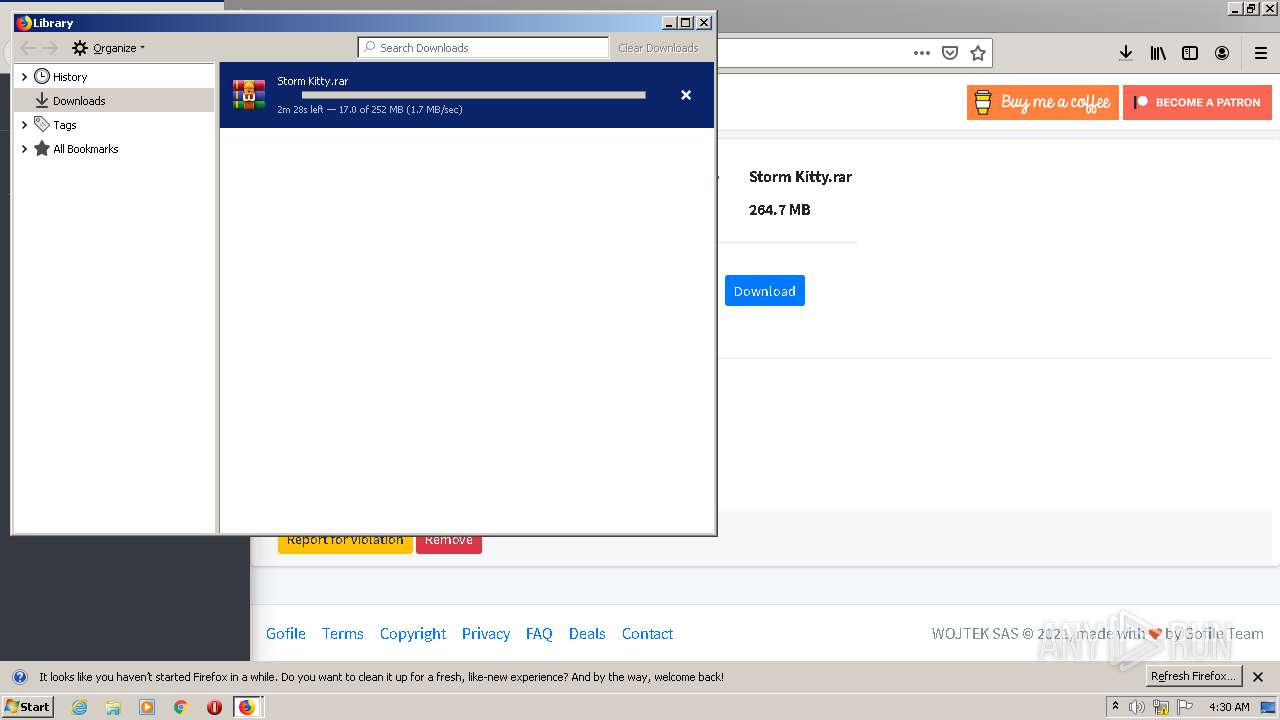Launch Chrome from taskbar
1280x720 pixels.
[x=181, y=707]
